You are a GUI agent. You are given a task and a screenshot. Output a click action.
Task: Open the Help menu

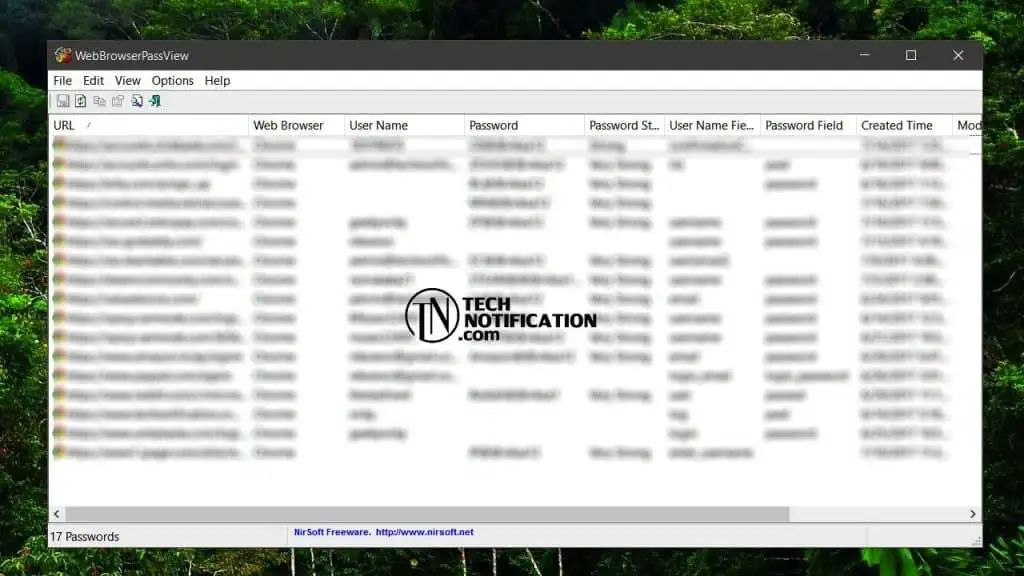(217, 80)
